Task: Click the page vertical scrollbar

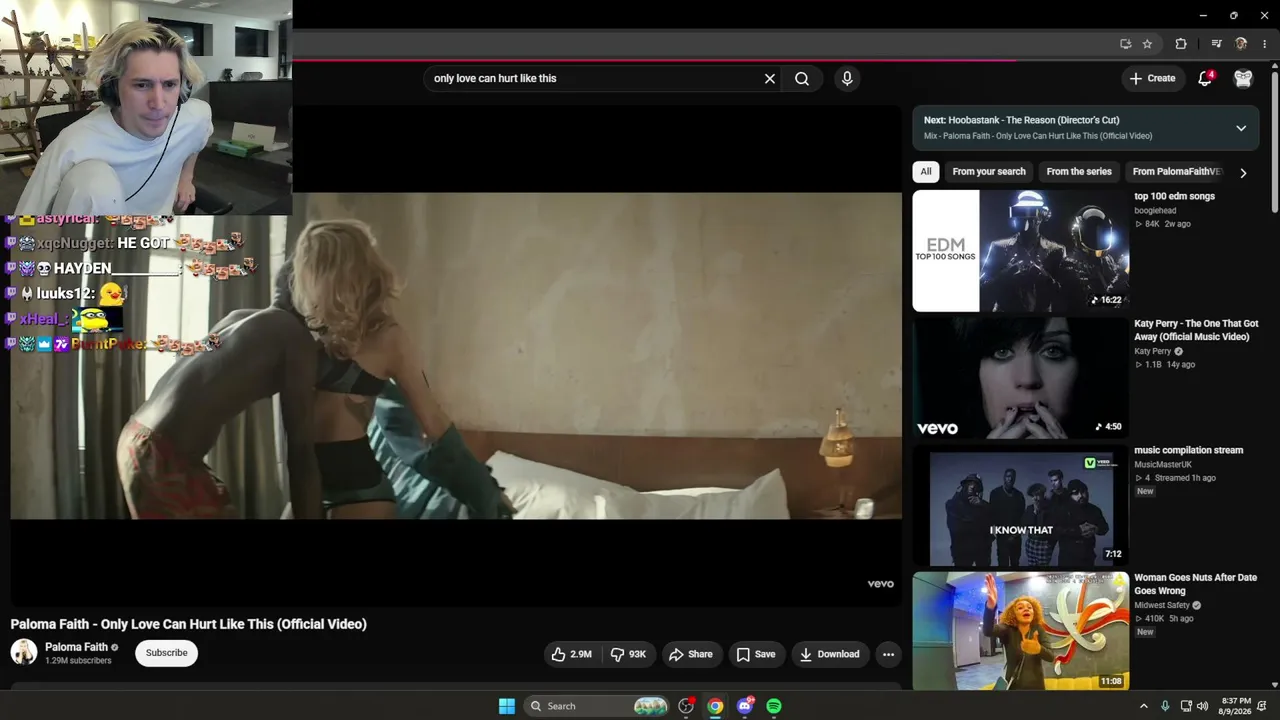Action: coord(1275,140)
